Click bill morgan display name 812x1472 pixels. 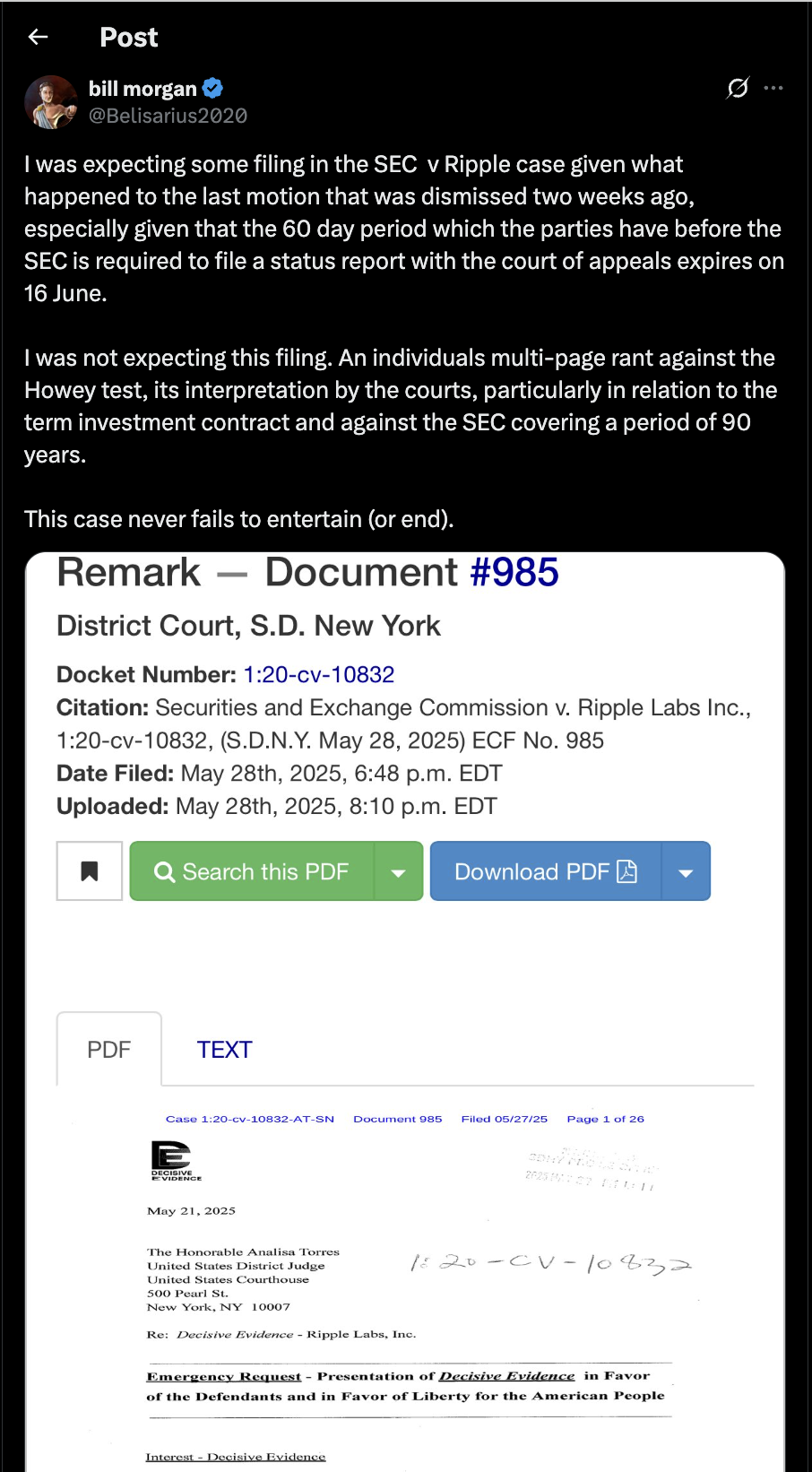pyautogui.click(x=143, y=89)
